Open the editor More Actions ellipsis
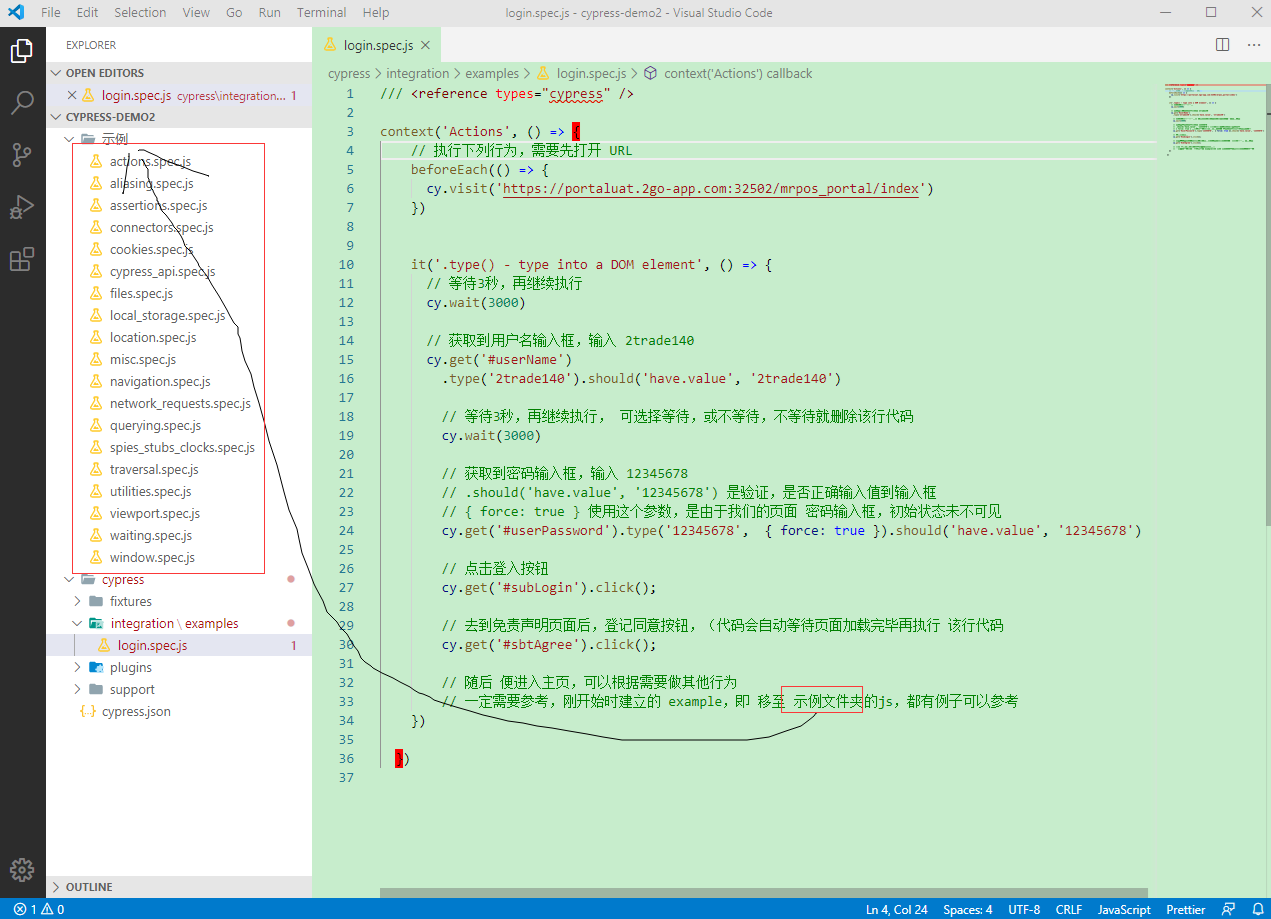Screen dimensions: 1271x919 1254,45
